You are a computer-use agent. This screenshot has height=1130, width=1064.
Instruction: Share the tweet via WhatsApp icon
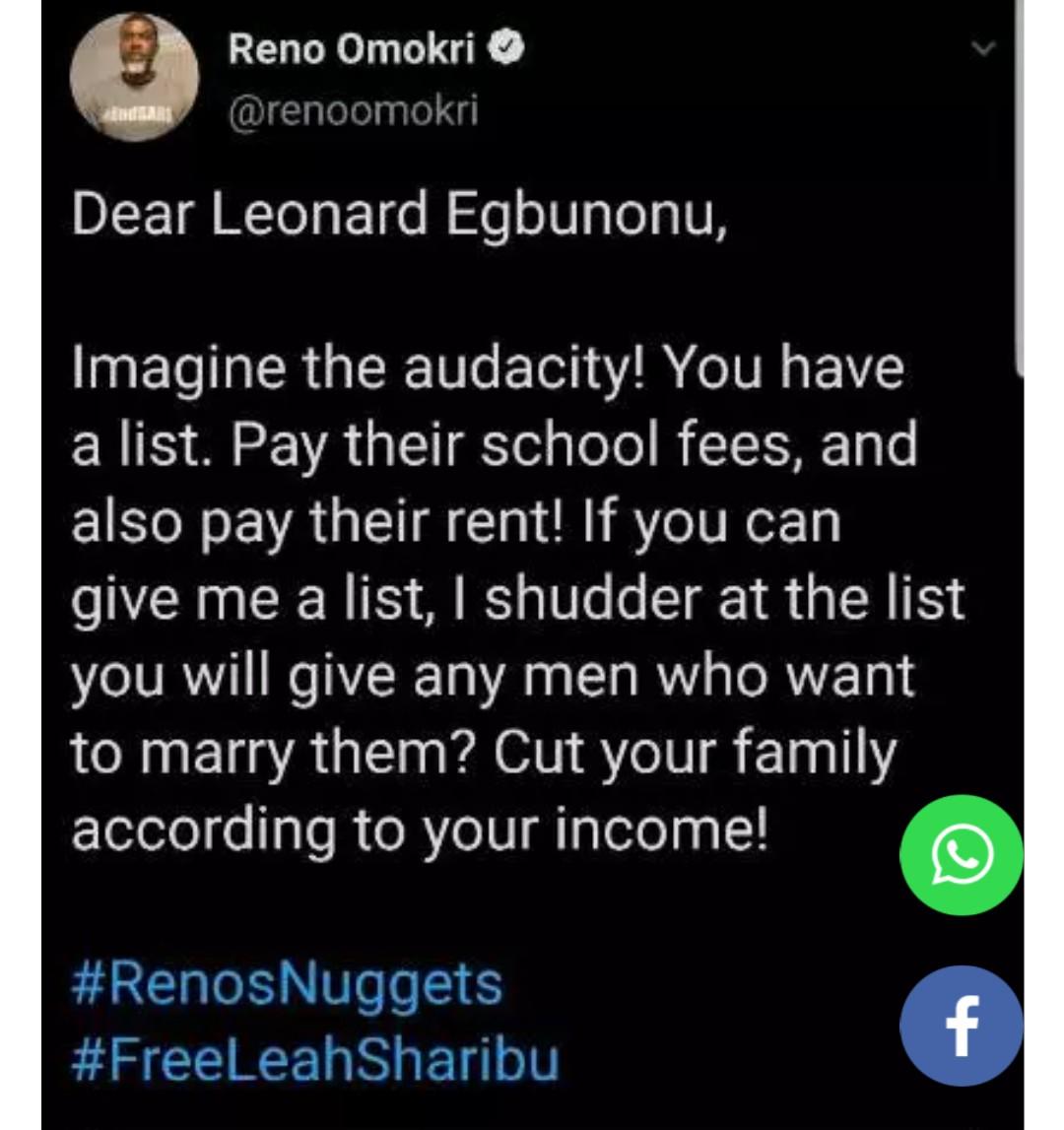962,855
